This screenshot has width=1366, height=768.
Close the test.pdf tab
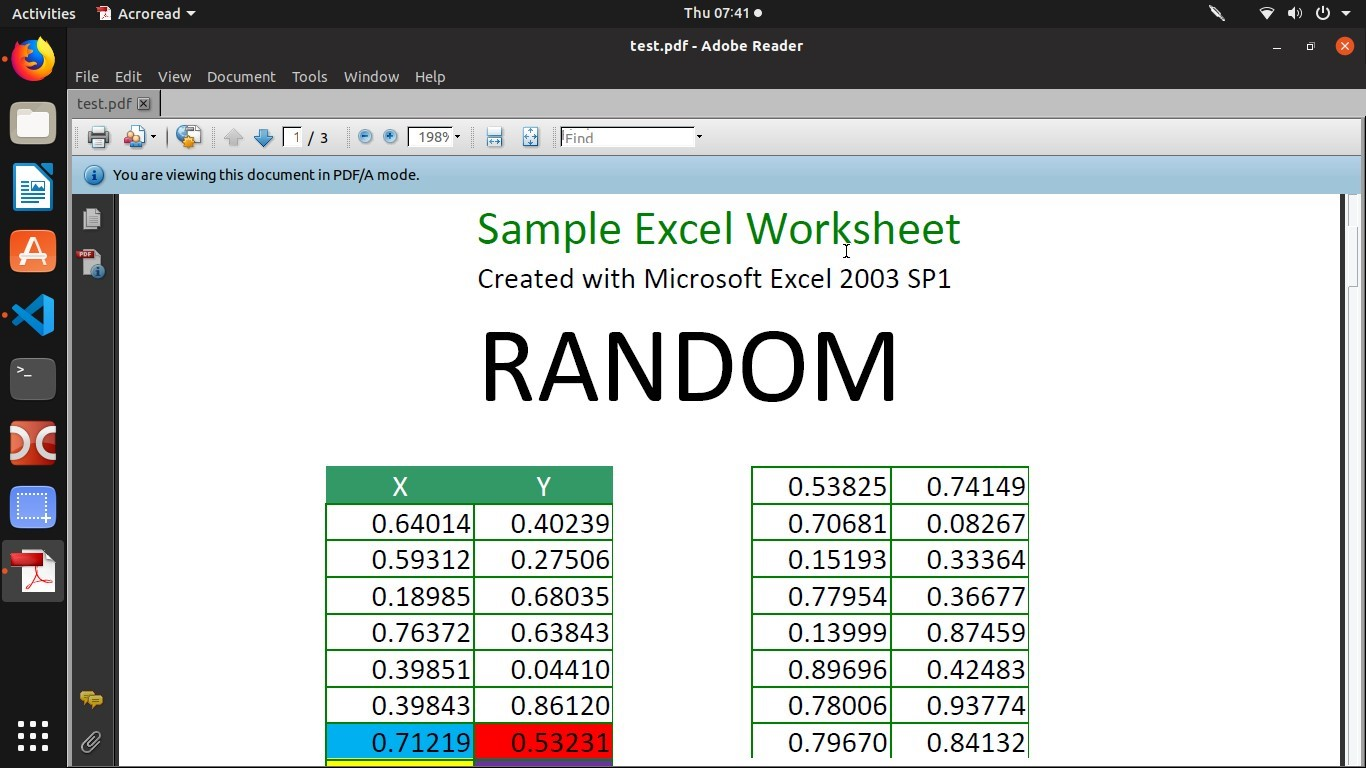click(x=144, y=103)
